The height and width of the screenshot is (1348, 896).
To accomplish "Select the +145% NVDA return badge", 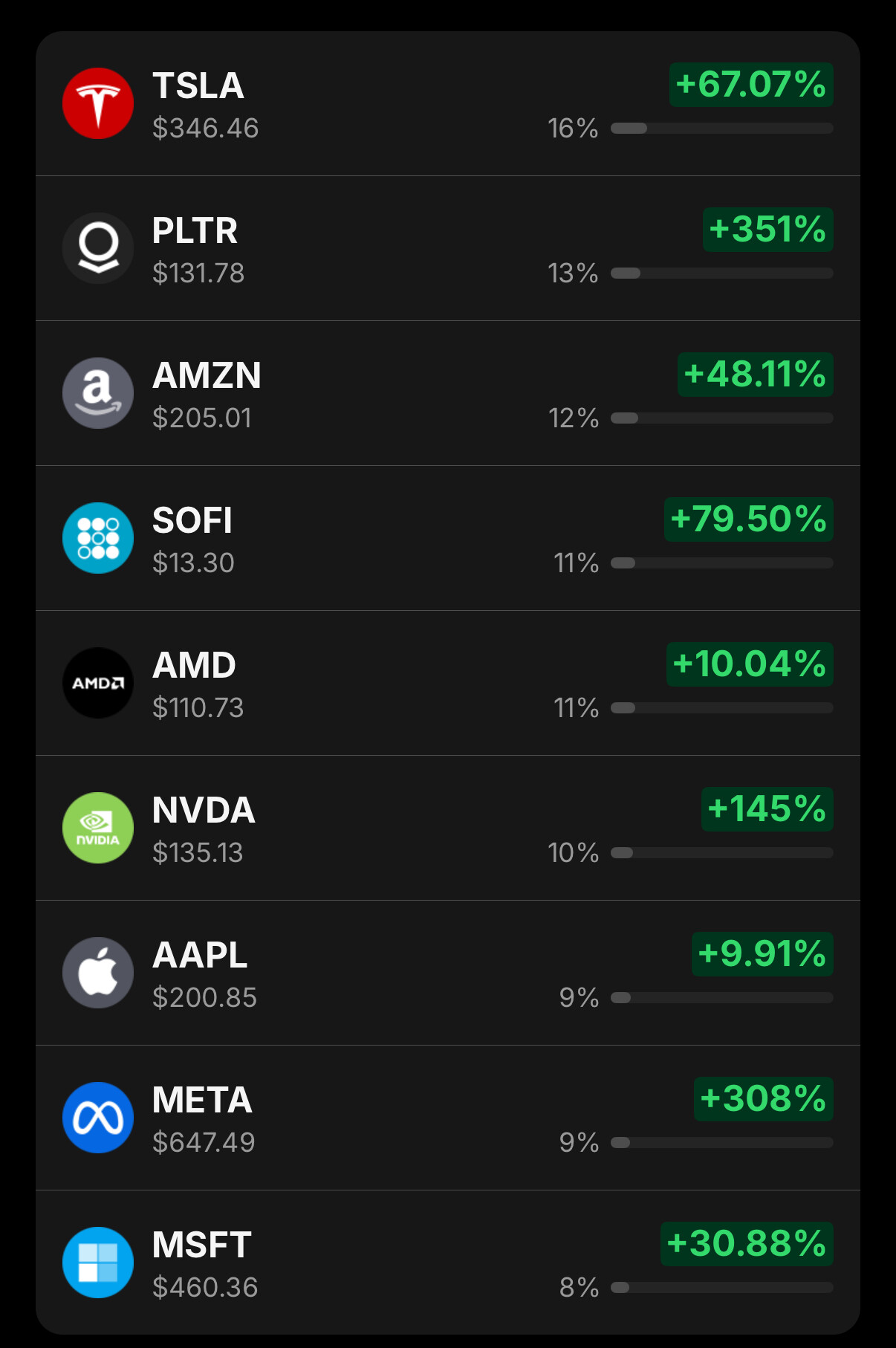I will tap(767, 809).
